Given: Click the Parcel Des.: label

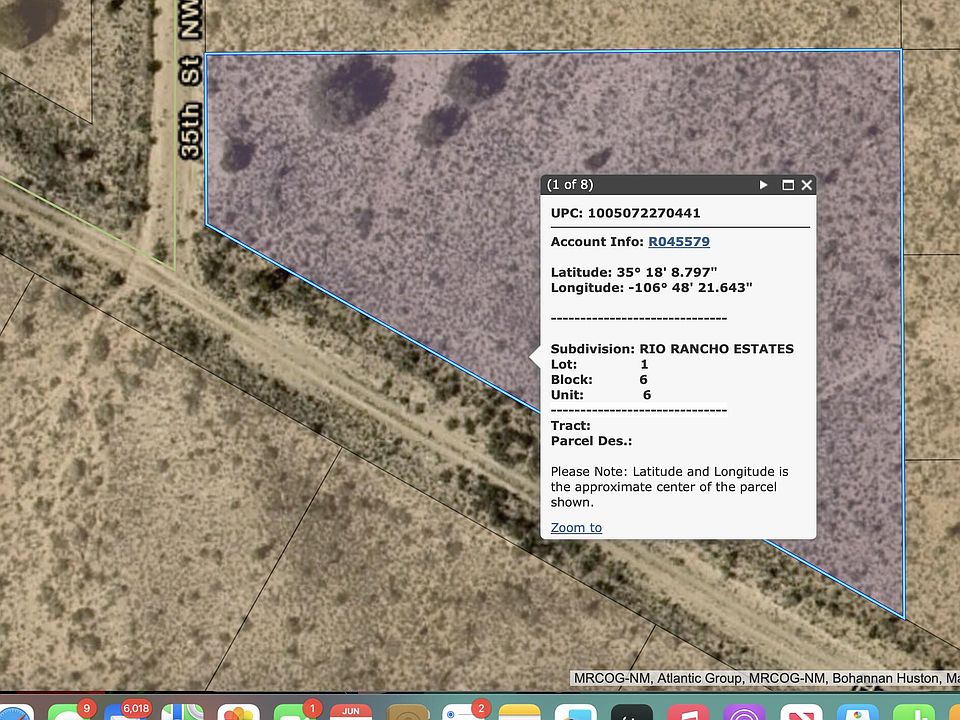Looking at the screenshot, I should click(591, 440).
